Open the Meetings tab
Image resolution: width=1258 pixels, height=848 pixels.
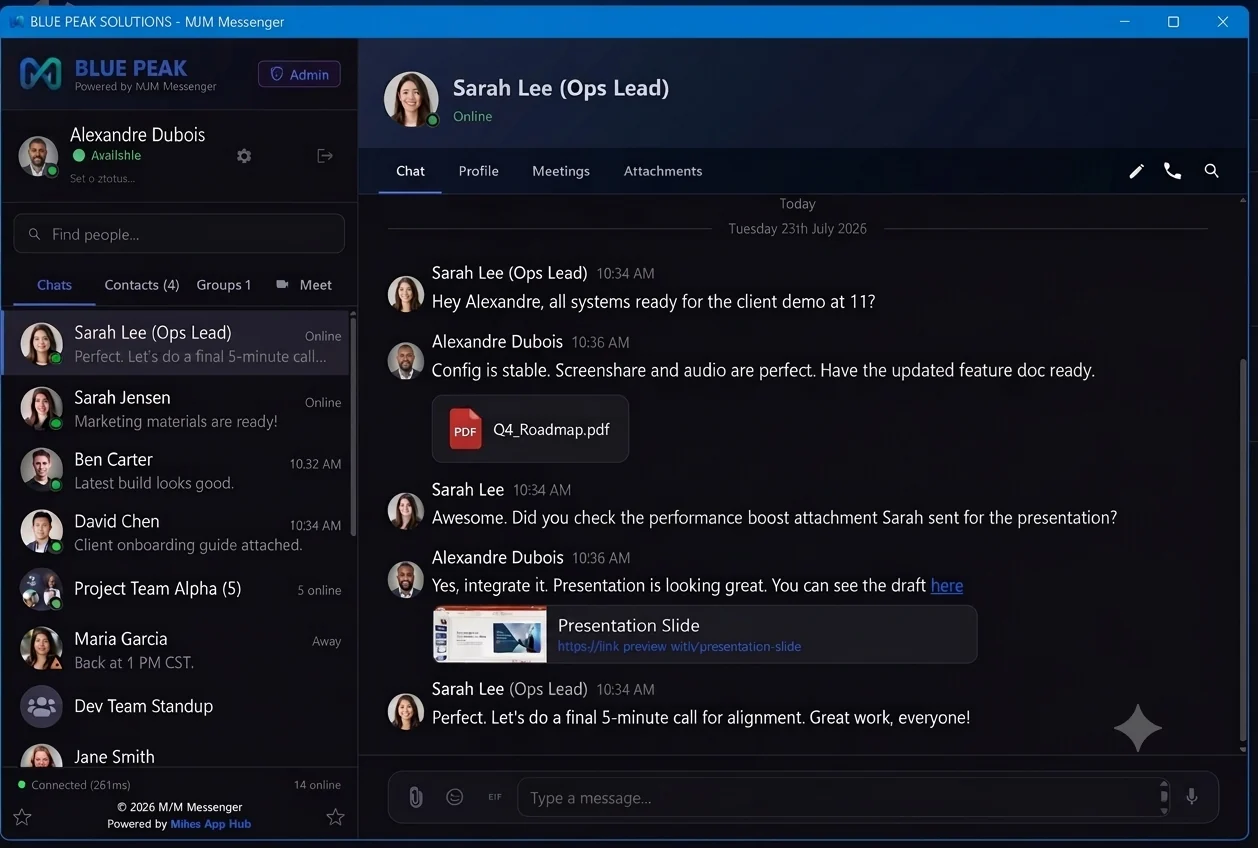pos(561,171)
